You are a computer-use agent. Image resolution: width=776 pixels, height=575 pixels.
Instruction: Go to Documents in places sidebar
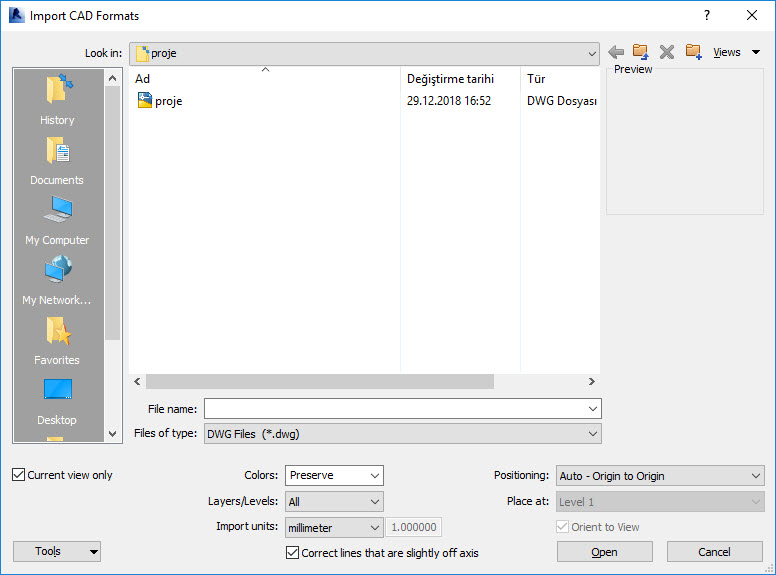pyautogui.click(x=57, y=160)
